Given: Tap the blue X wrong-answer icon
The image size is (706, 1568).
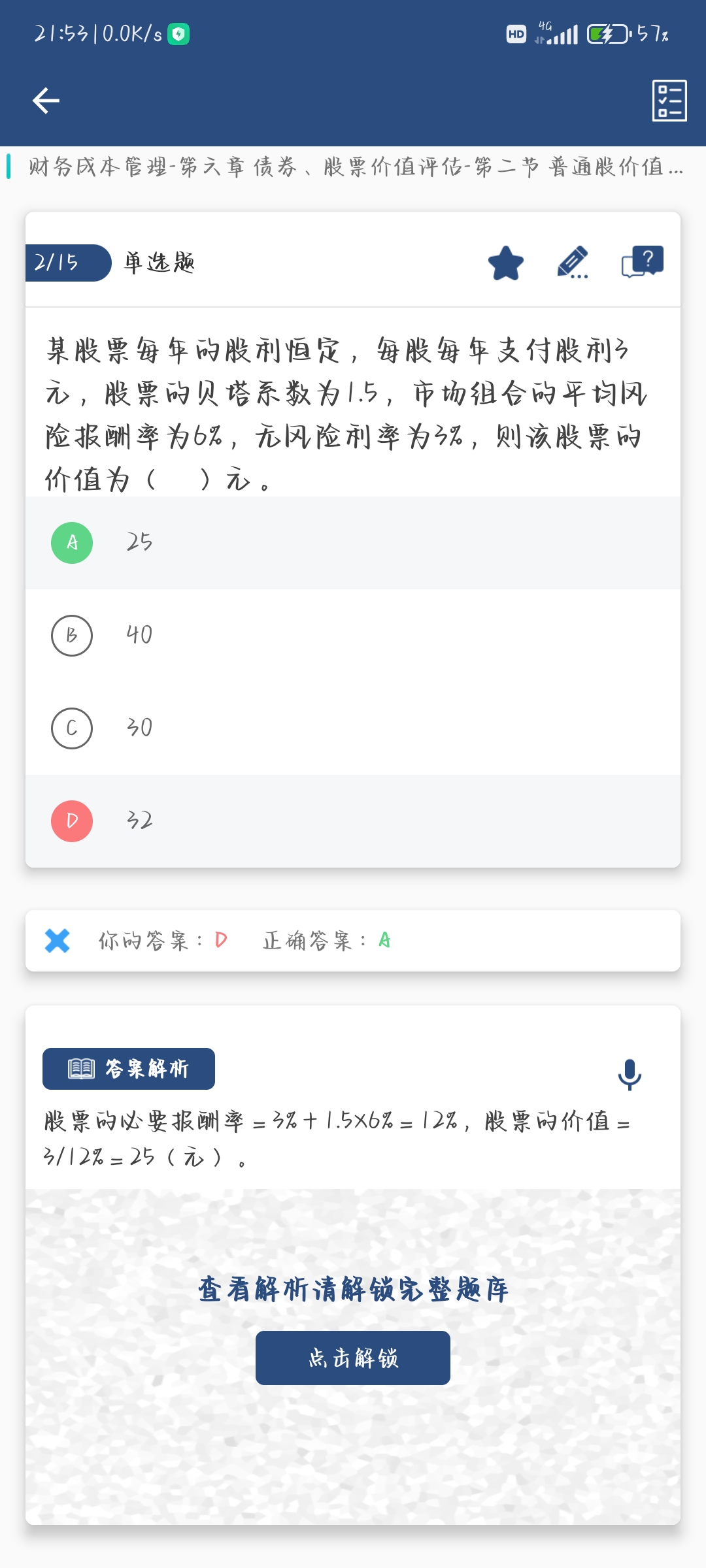Looking at the screenshot, I should pyautogui.click(x=58, y=941).
